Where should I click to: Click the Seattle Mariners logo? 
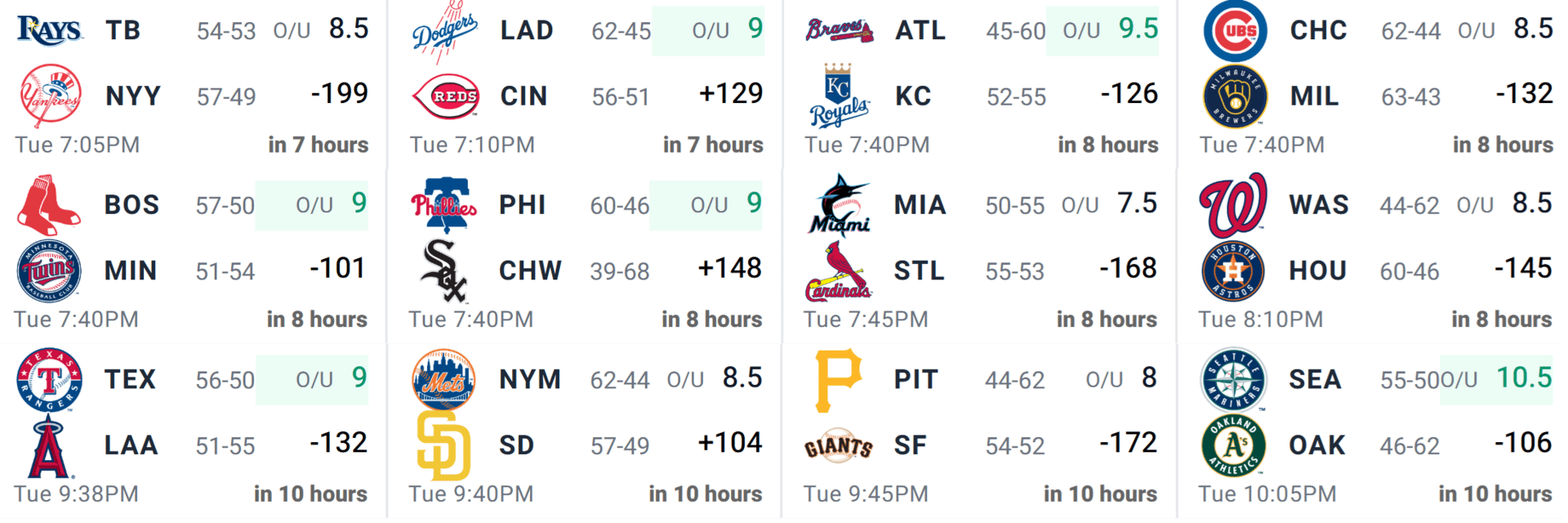coord(1233,380)
